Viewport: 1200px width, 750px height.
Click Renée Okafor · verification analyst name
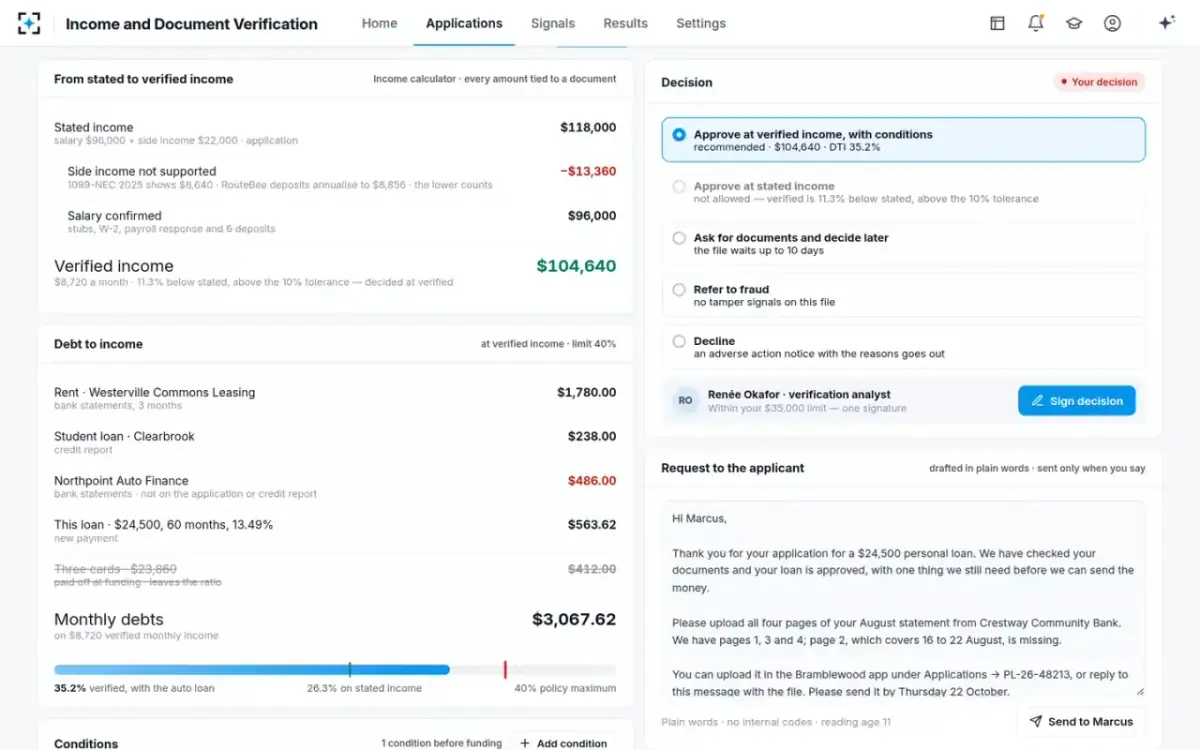click(799, 395)
